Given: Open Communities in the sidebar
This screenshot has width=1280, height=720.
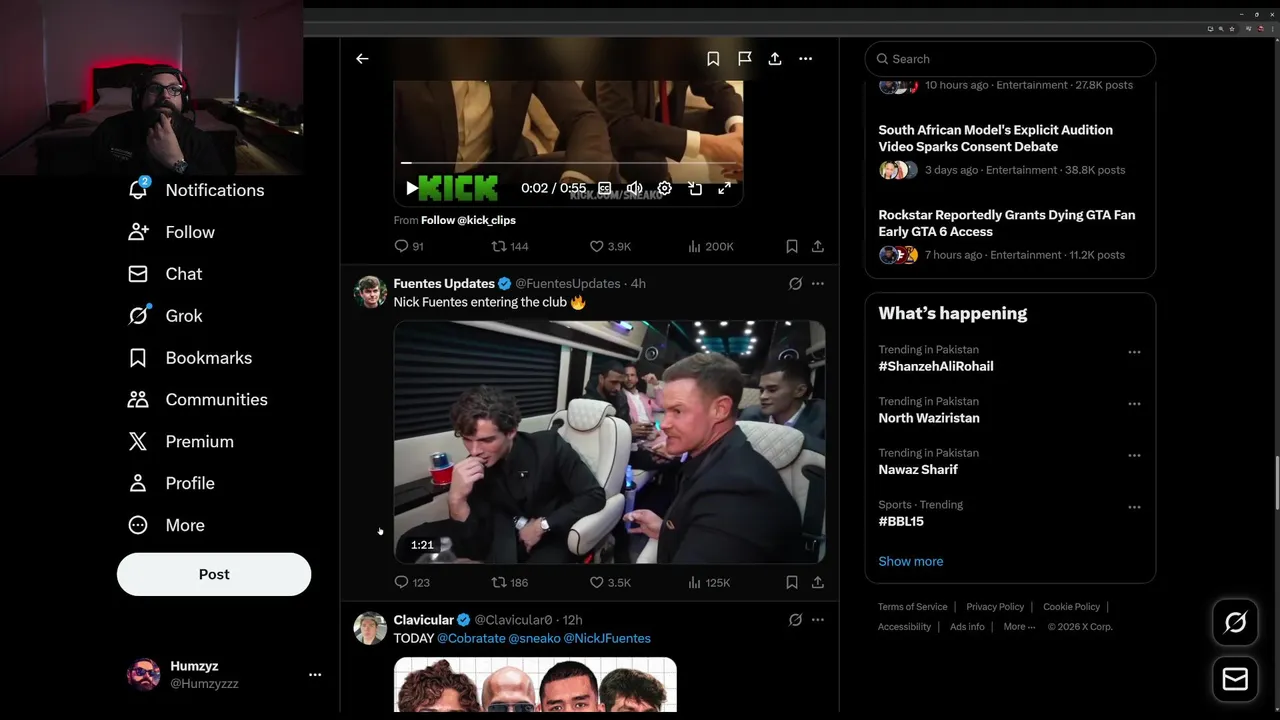Looking at the screenshot, I should coord(198,400).
